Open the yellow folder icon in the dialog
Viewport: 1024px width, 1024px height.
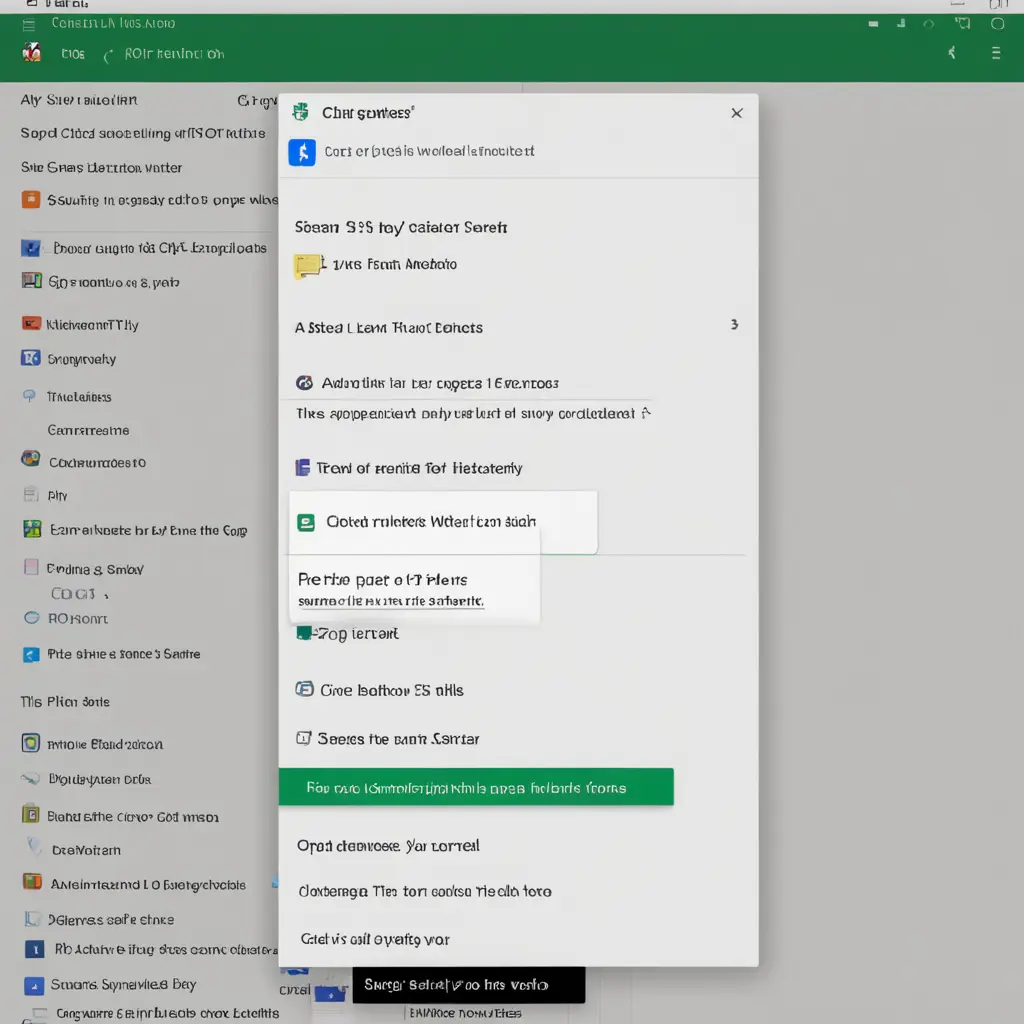[307, 265]
